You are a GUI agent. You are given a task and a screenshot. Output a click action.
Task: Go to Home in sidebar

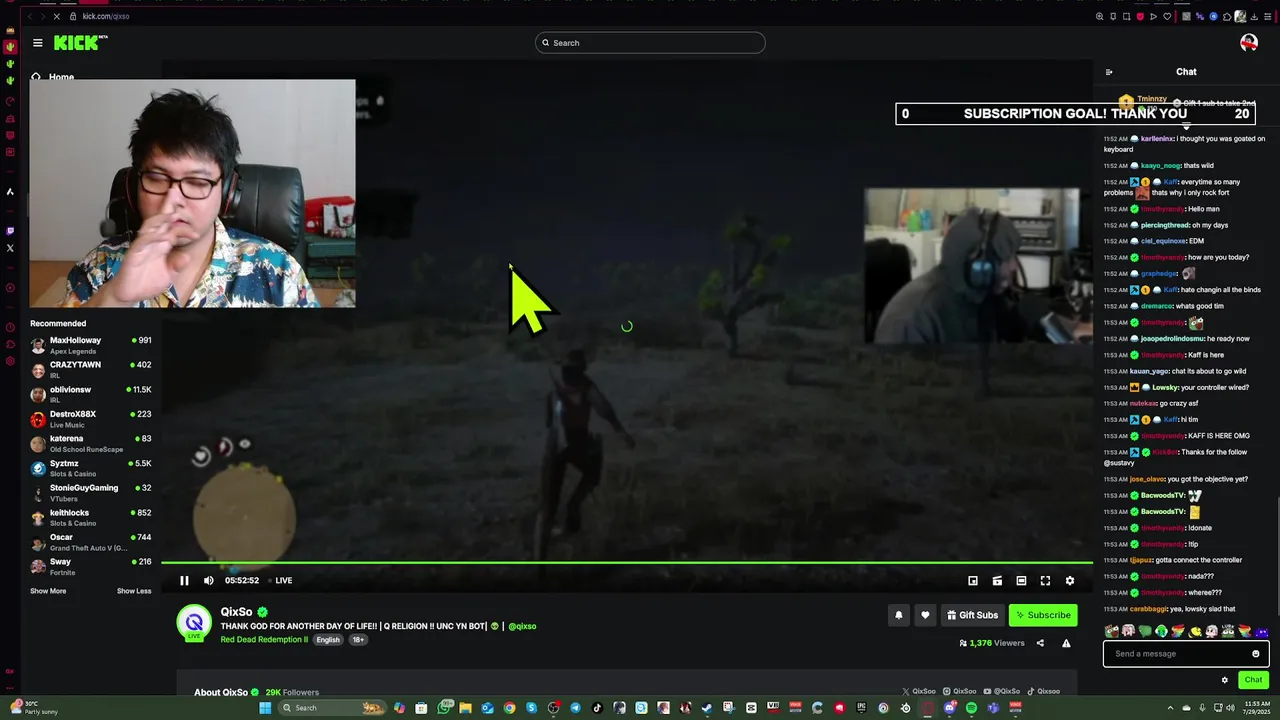click(53, 77)
